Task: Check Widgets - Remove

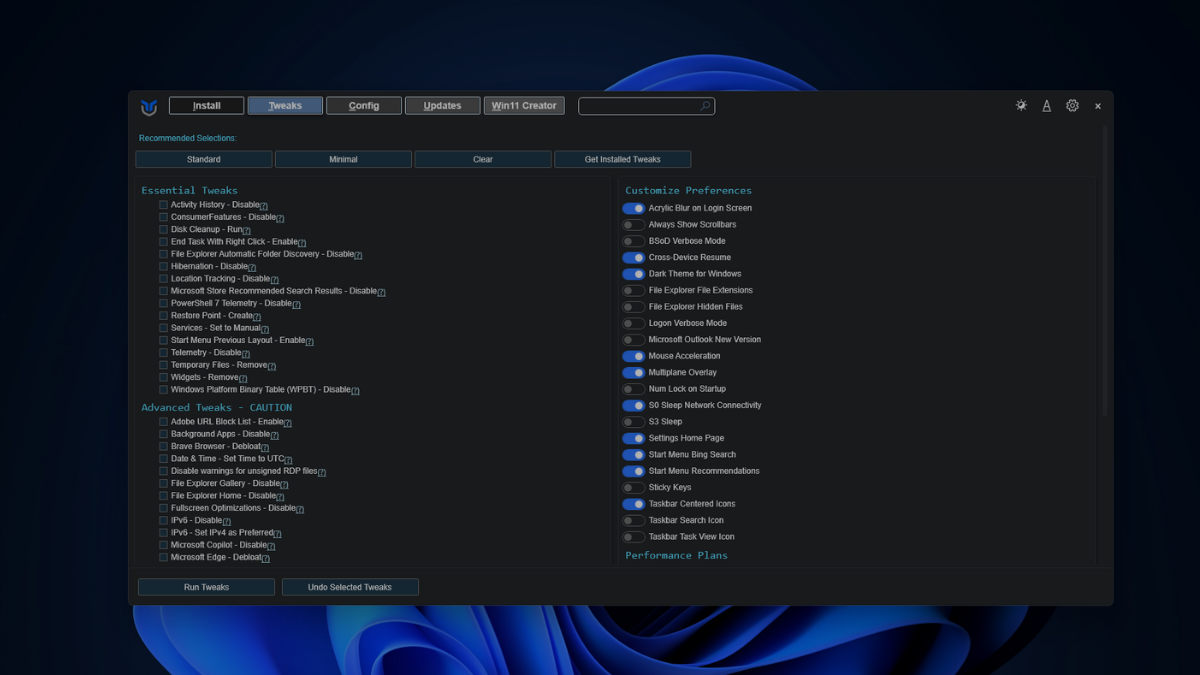Action: pos(163,377)
